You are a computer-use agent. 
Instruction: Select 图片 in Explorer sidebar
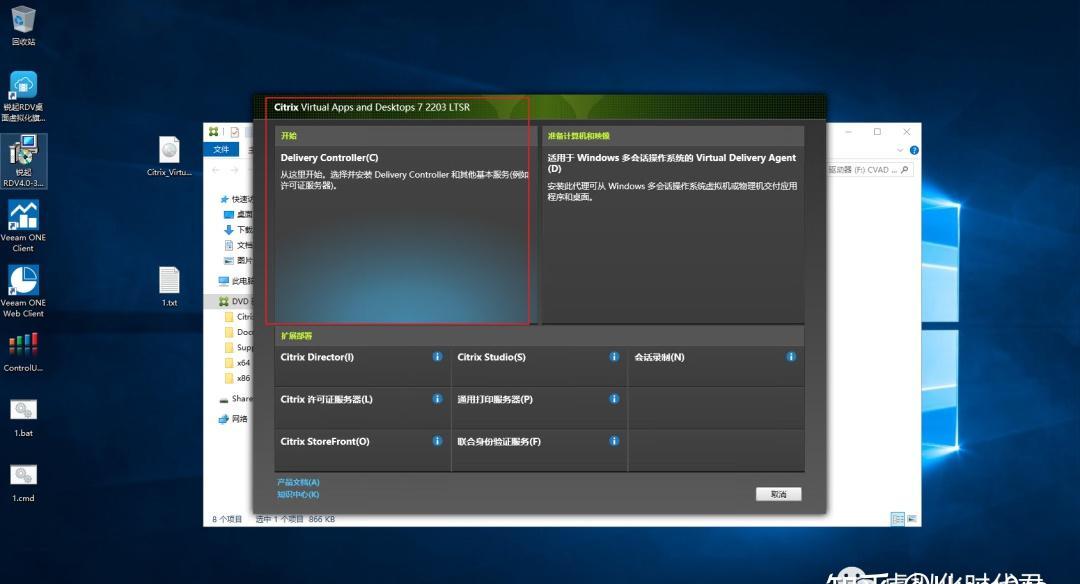(238, 260)
